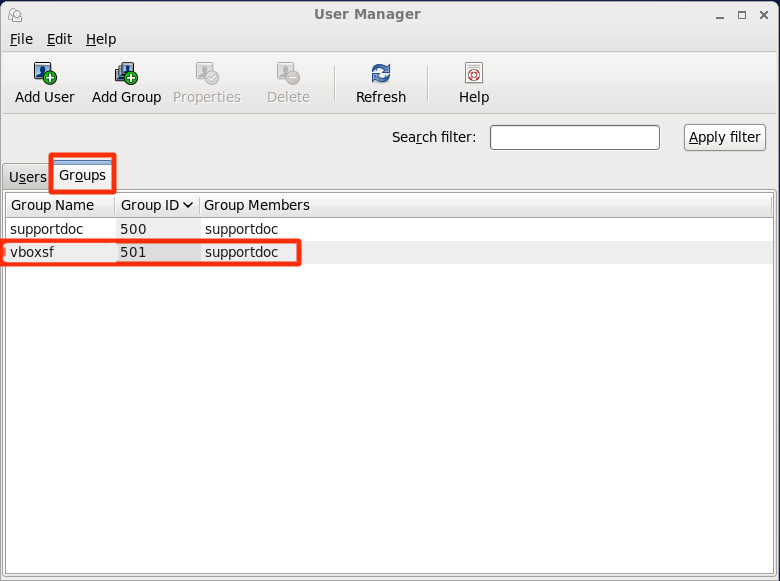Image resolution: width=780 pixels, height=581 pixels.
Task: Open Help from the toolbar lifebuoy icon
Action: 474,73
